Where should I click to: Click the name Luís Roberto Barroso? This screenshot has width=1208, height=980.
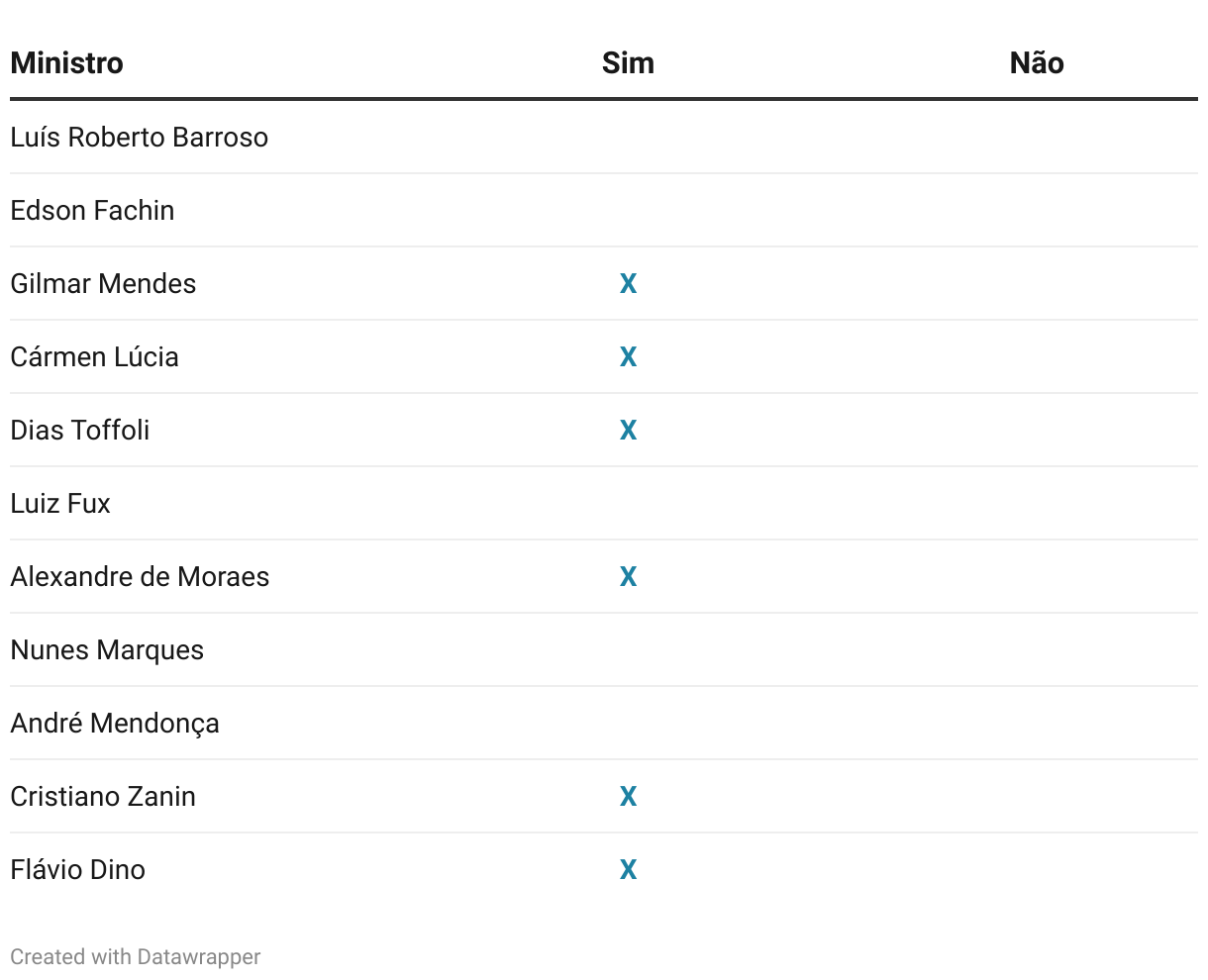(140, 138)
